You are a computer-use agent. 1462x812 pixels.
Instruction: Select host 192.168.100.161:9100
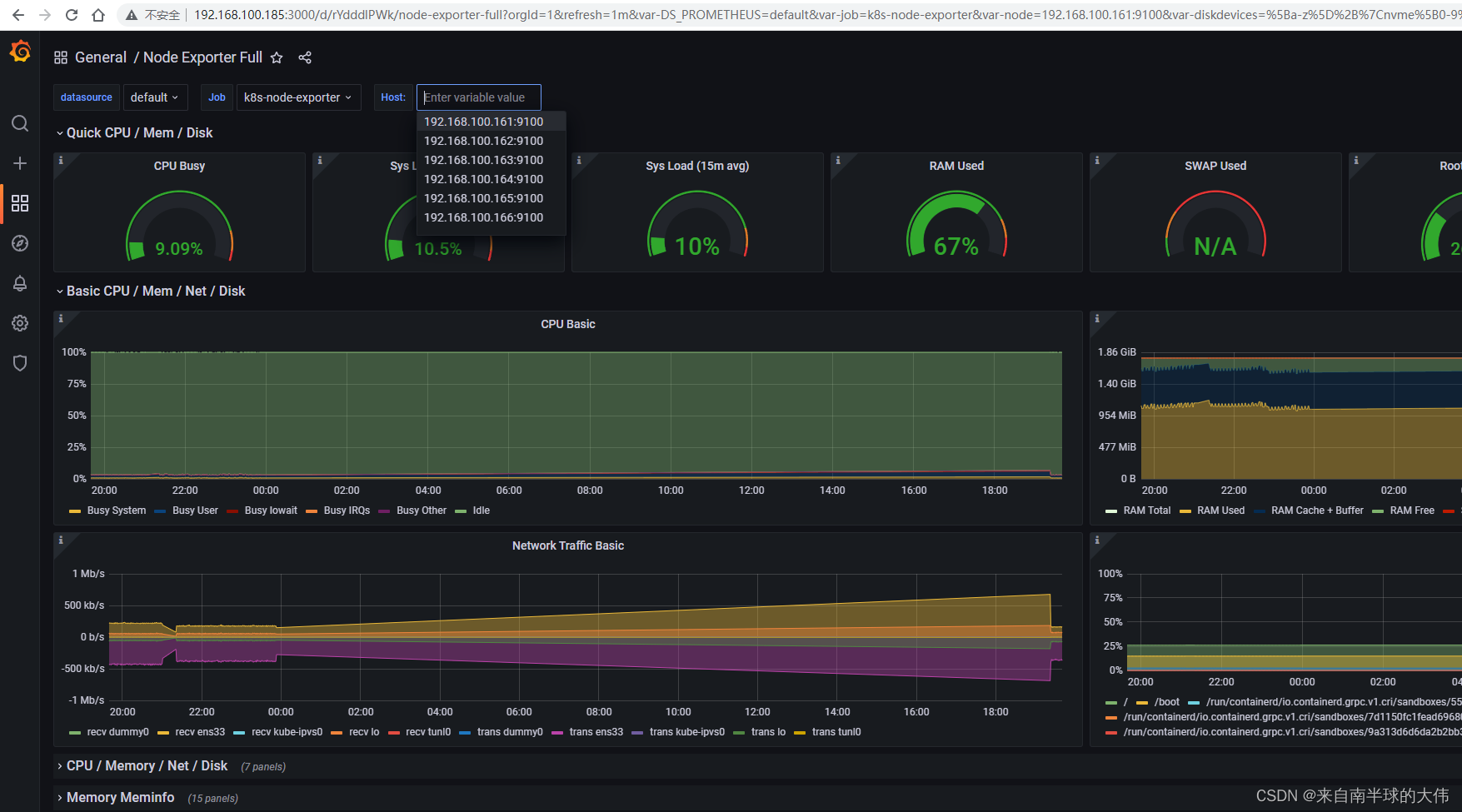pos(491,122)
